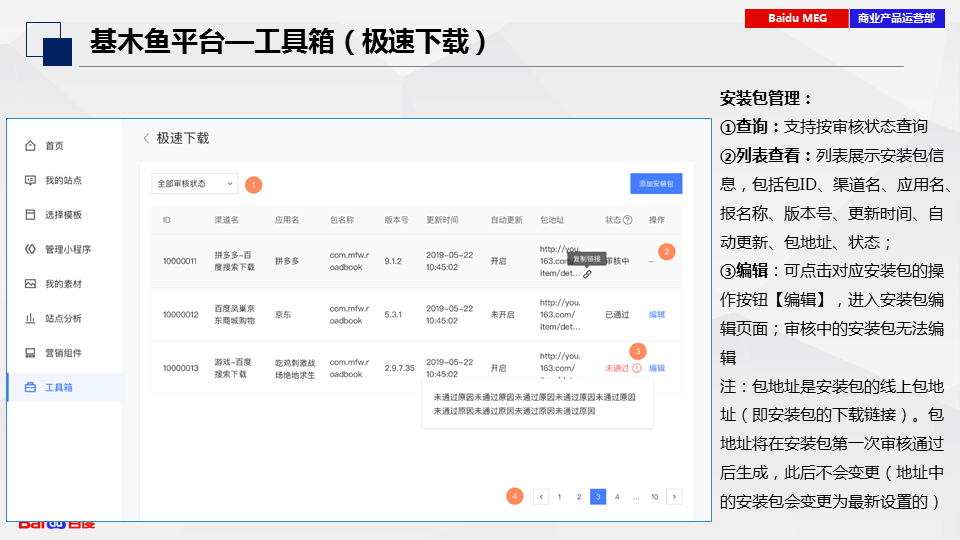The image size is (960, 540).
Task: Select the highlighted page 3
Action: tap(598, 497)
